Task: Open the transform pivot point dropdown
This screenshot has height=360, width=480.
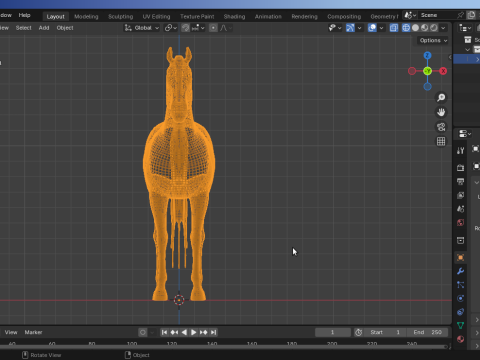Action: 171,28
